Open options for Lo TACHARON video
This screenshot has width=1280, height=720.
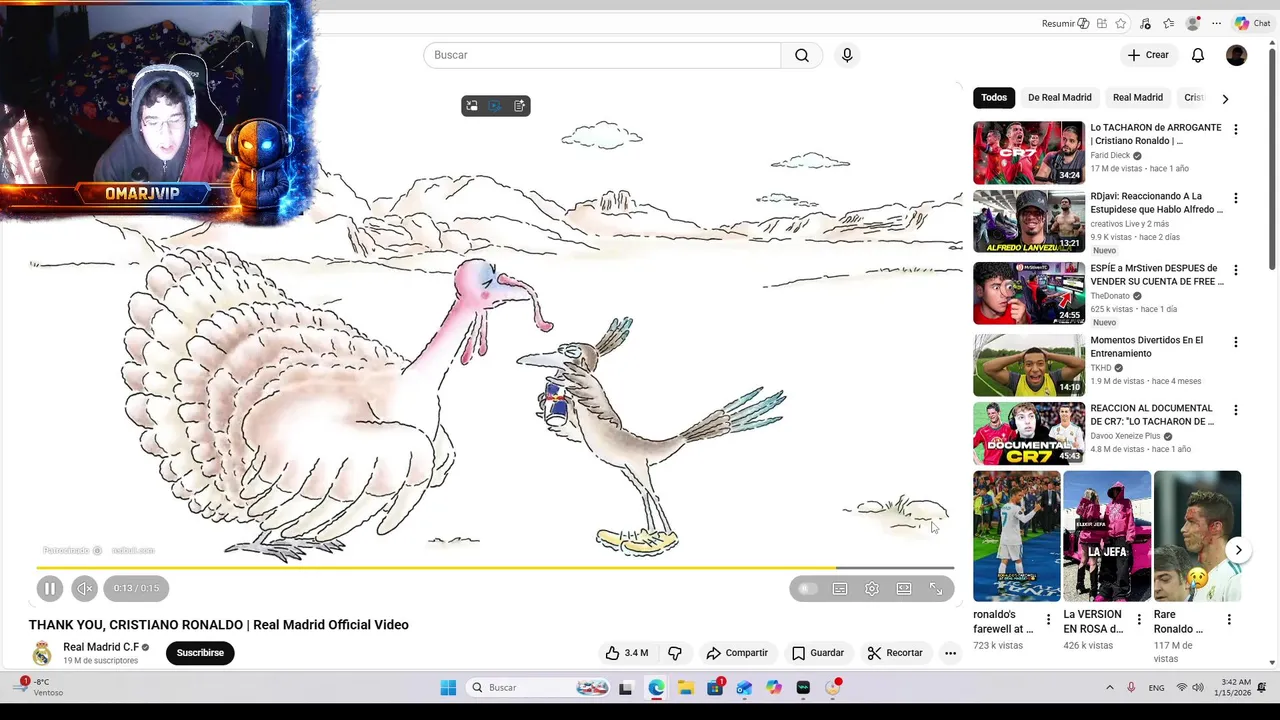click(x=1236, y=130)
